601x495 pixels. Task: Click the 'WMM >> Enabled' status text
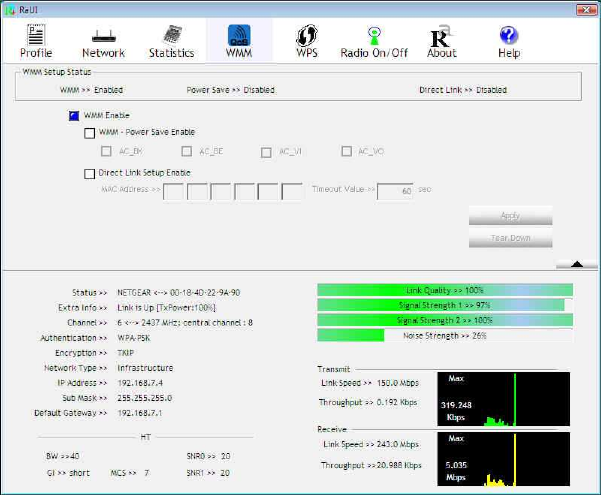coord(92,90)
